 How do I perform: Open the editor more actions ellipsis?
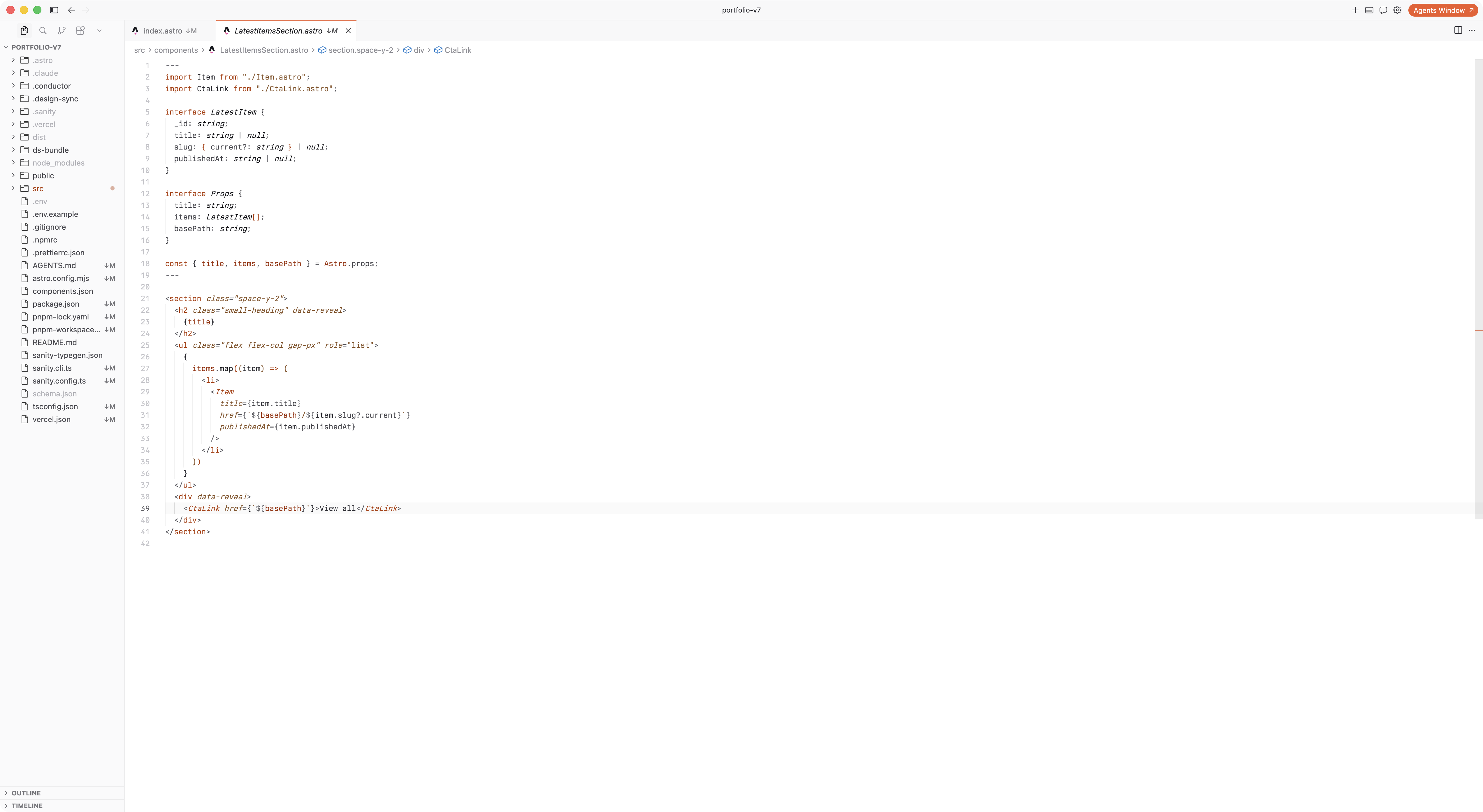coord(1471,31)
